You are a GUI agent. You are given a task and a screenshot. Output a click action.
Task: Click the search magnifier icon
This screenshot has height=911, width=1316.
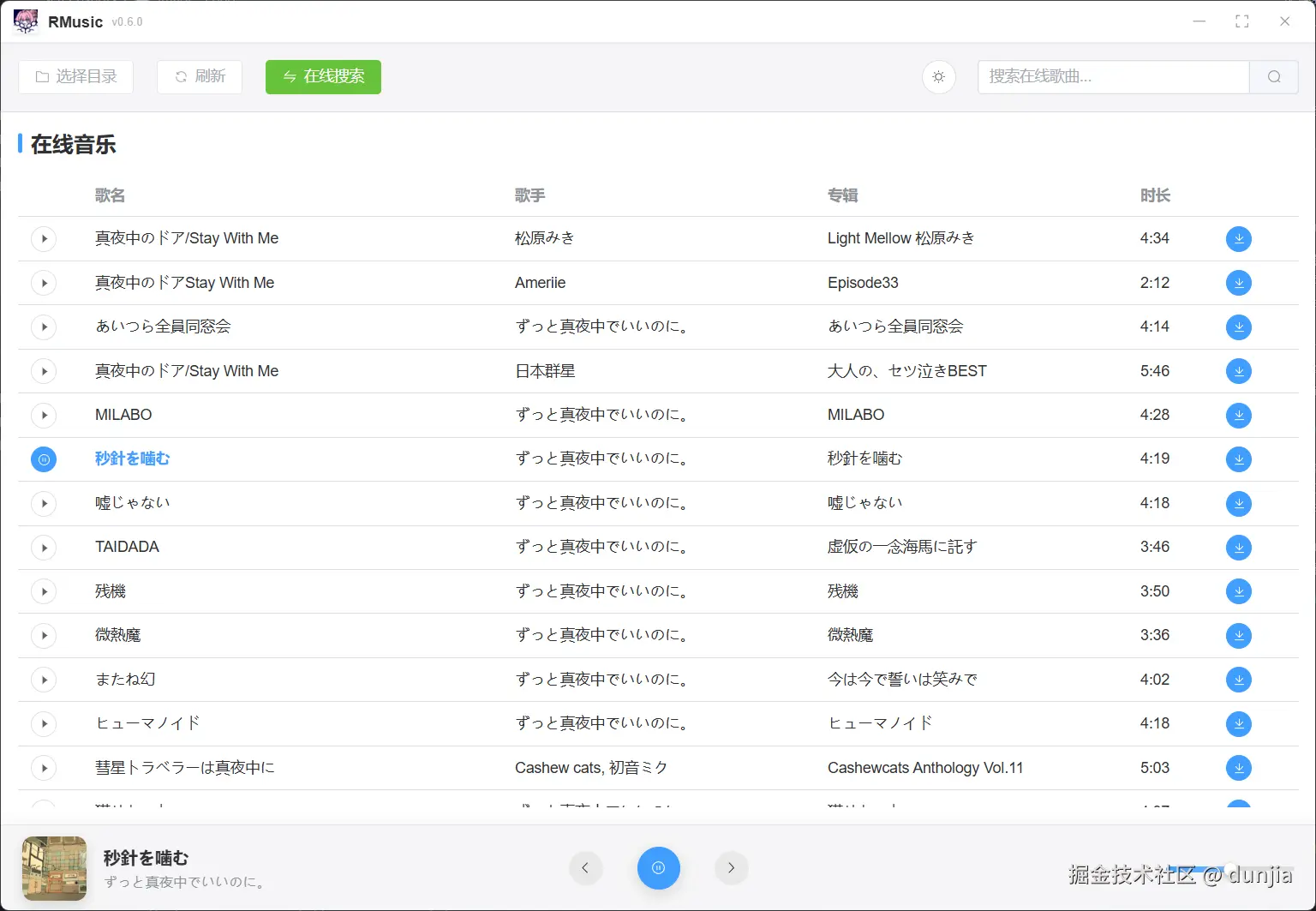point(1274,77)
